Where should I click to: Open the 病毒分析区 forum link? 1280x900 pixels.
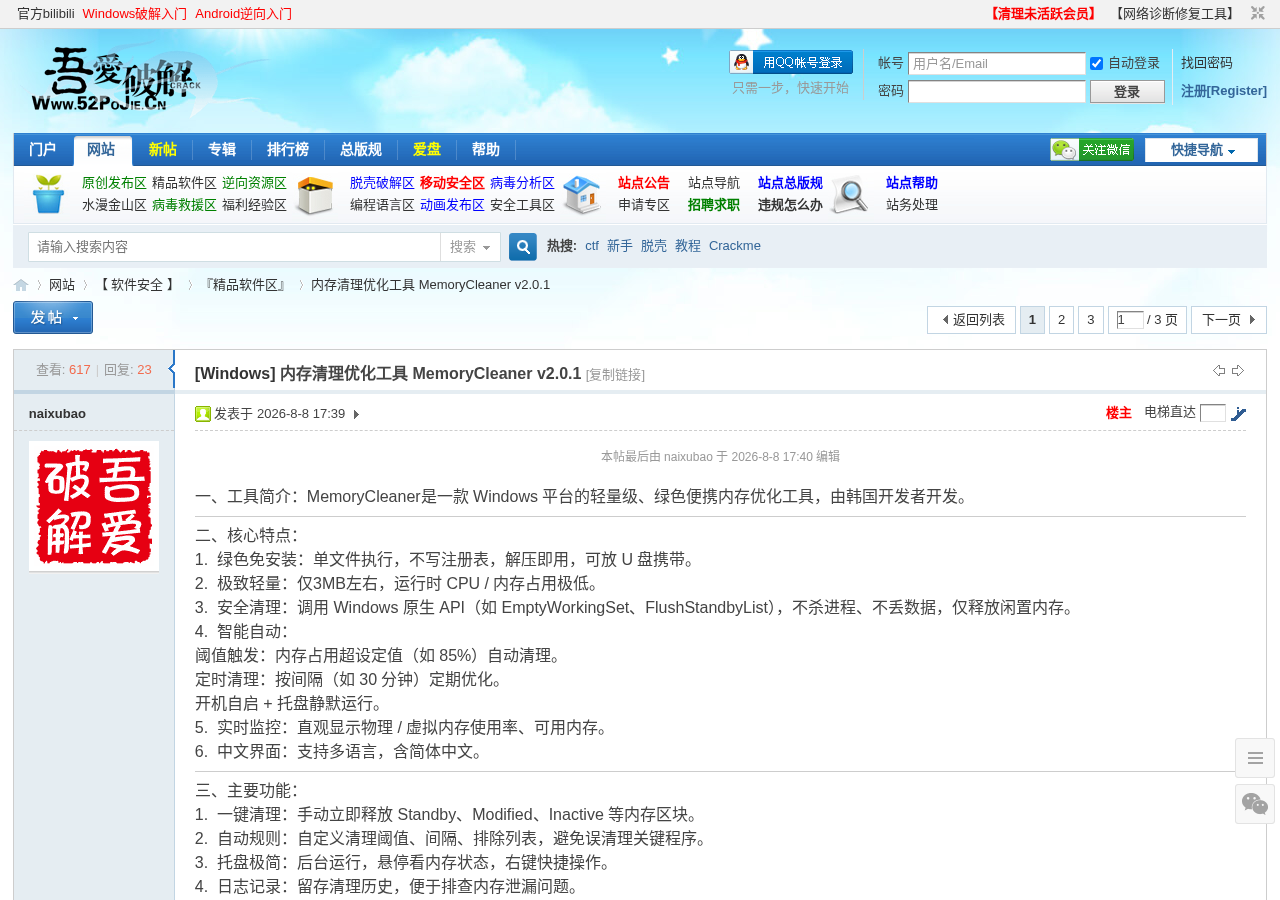coord(522,183)
